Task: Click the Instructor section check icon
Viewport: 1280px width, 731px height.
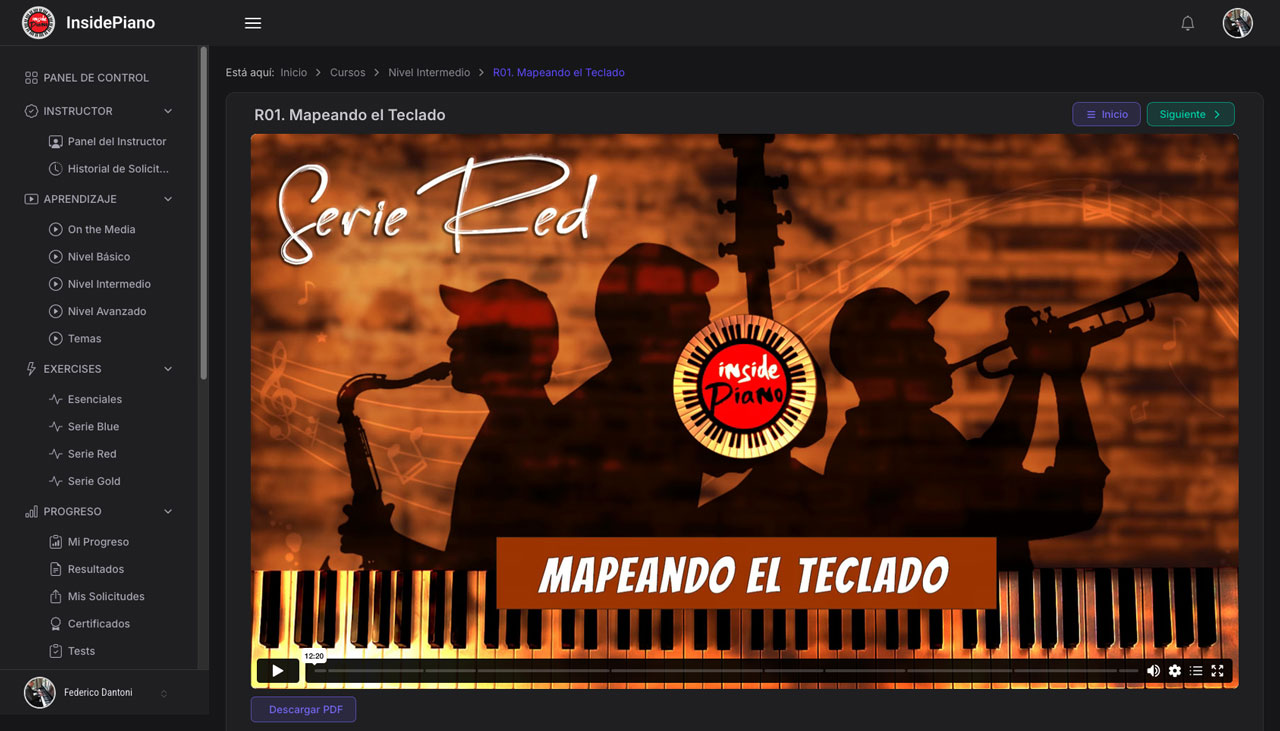Action: (31, 111)
